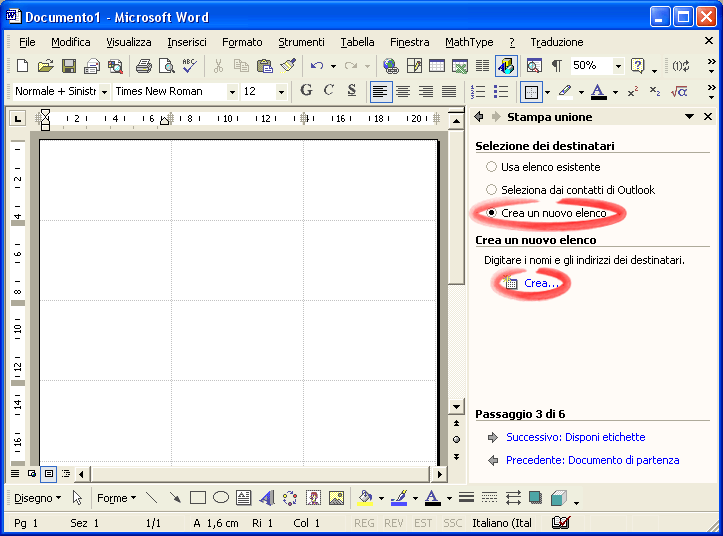Click the Paste clipboard icon
The width and height of the screenshot is (723, 536).
pos(265,66)
